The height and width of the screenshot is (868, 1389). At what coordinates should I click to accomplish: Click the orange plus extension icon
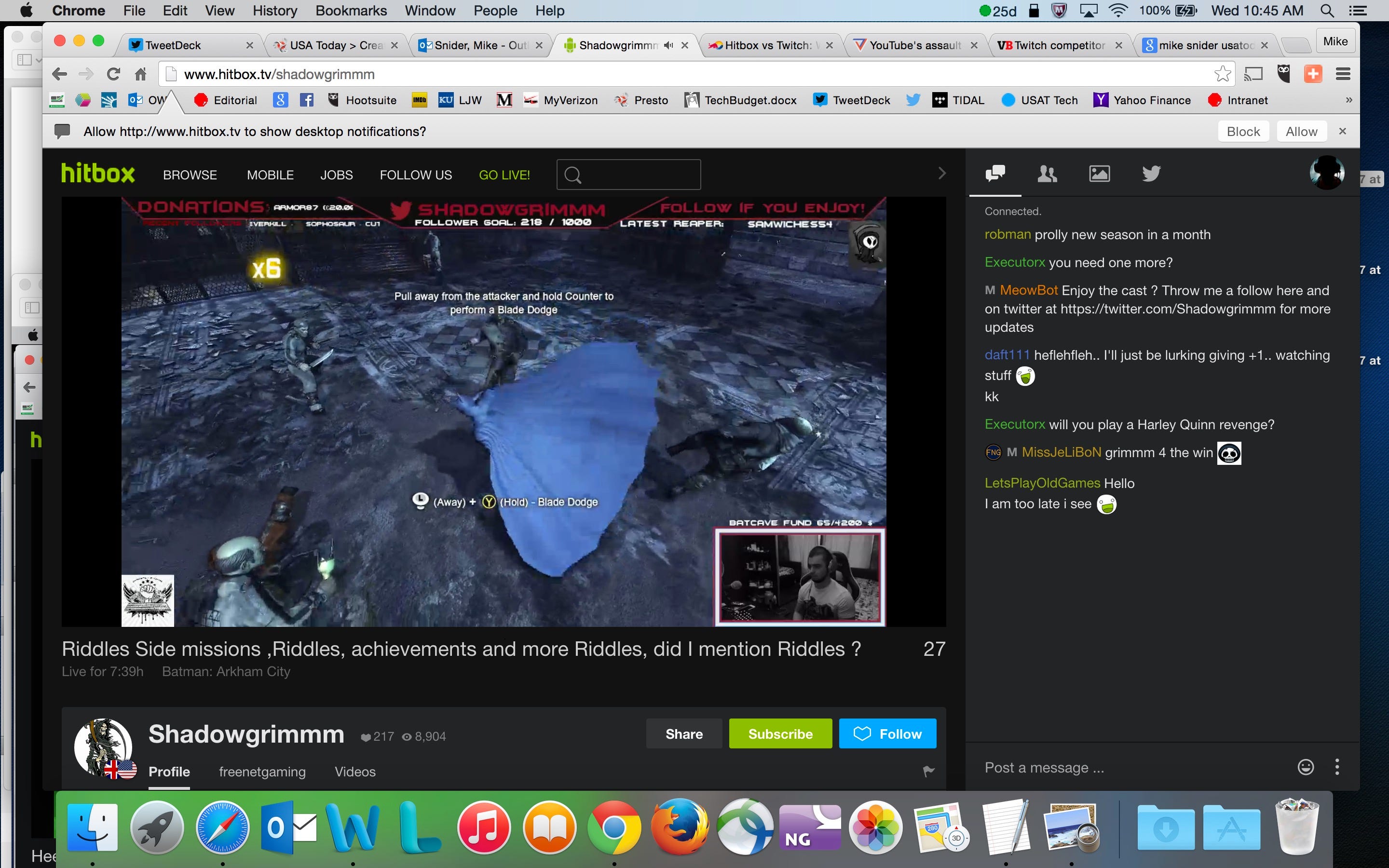point(1313,74)
